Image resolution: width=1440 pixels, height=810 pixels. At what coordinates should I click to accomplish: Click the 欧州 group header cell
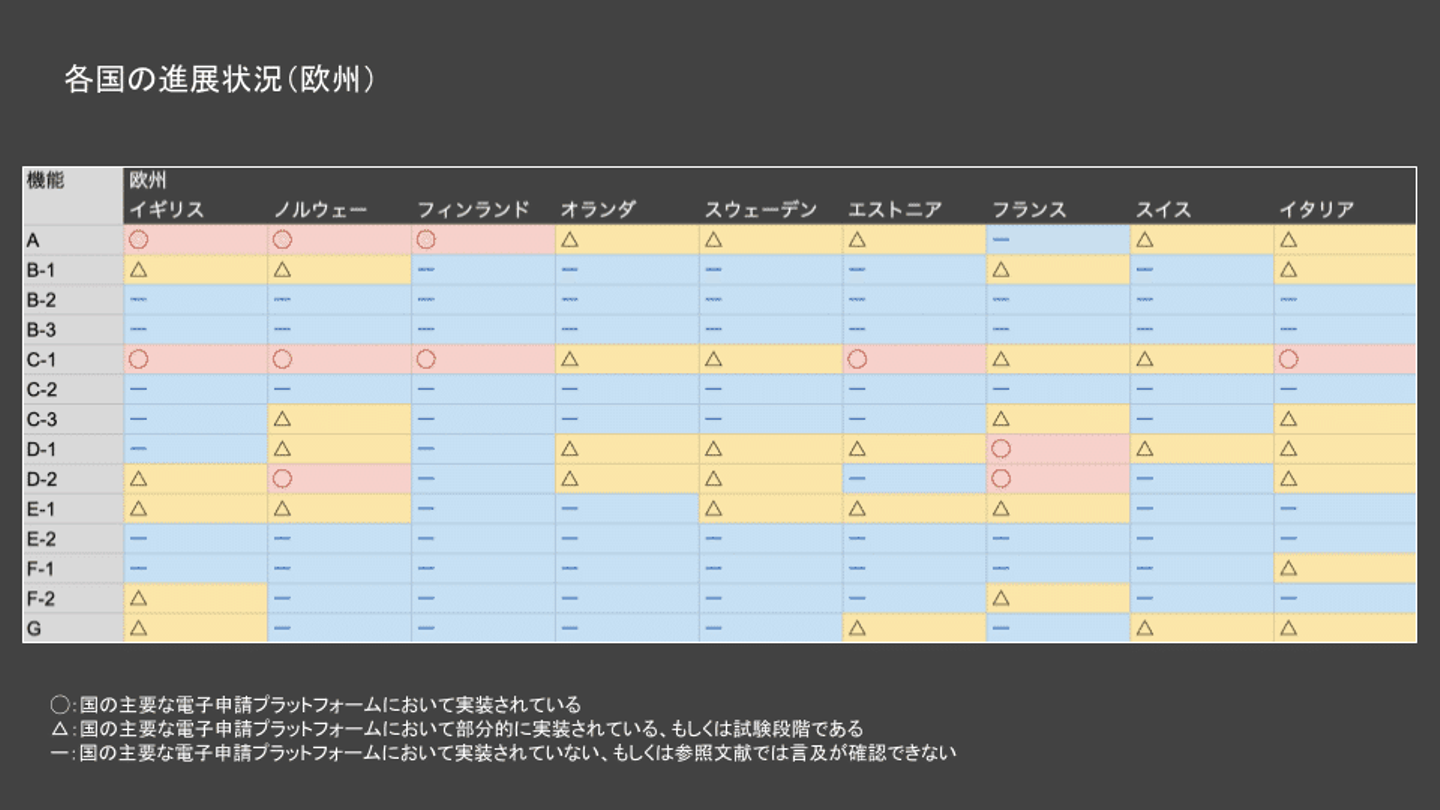pos(148,181)
